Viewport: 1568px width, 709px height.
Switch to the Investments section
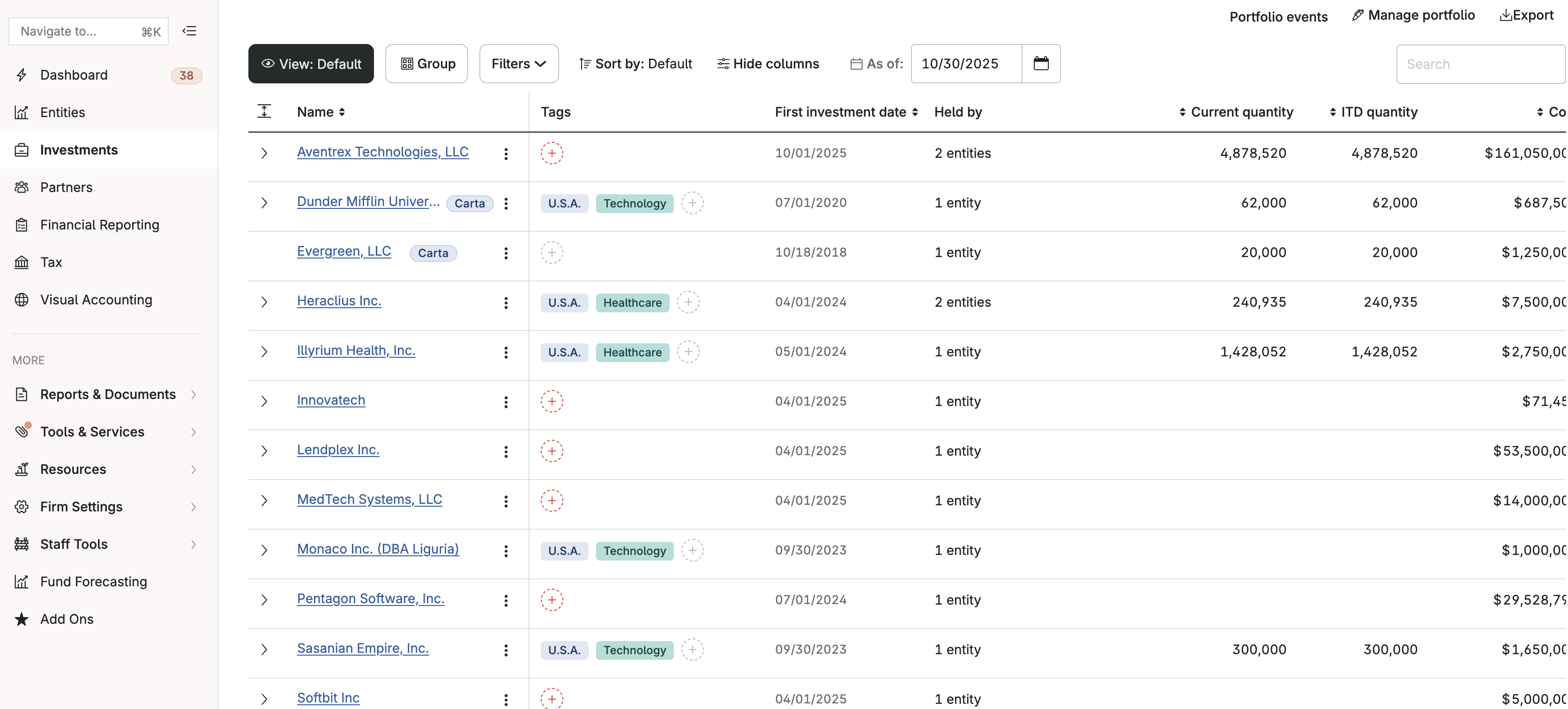(x=79, y=149)
